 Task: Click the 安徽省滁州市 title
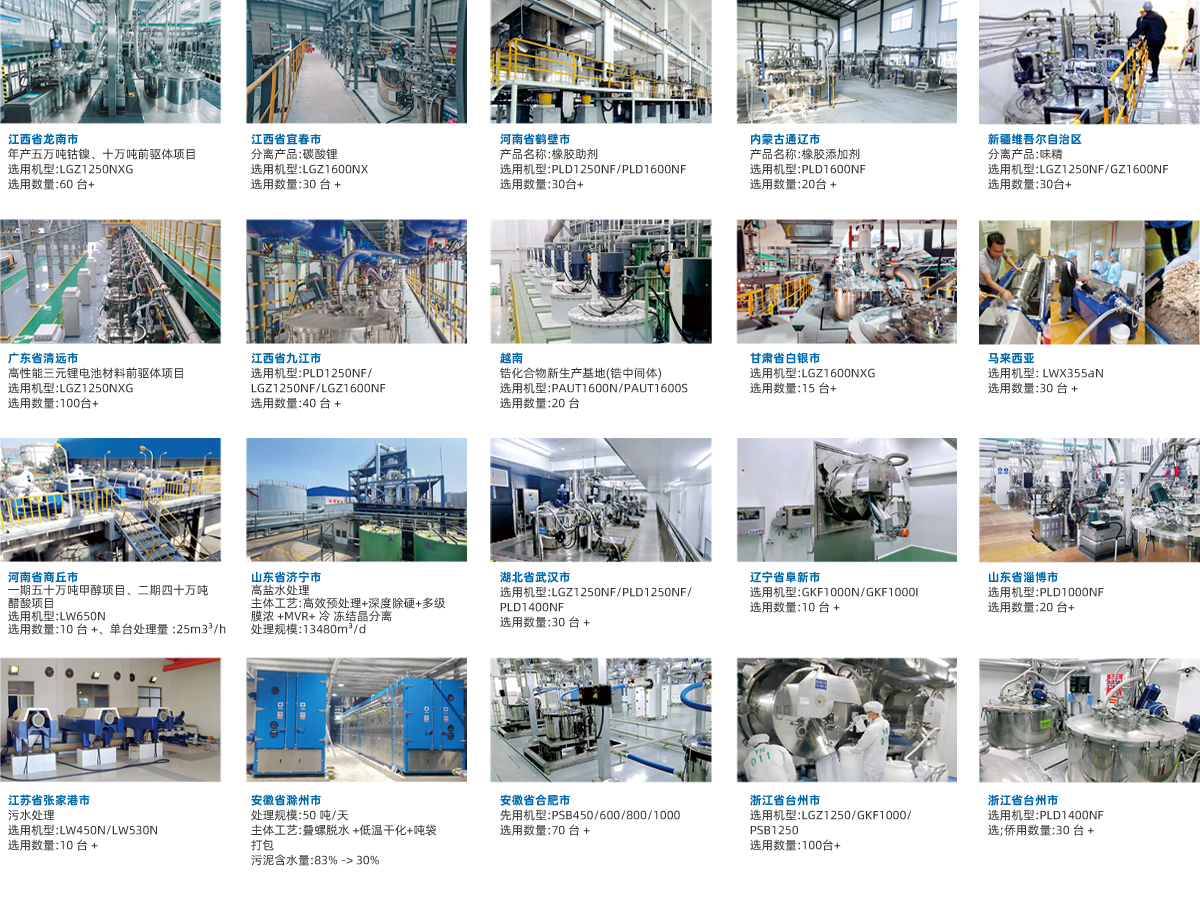pyautogui.click(x=286, y=800)
